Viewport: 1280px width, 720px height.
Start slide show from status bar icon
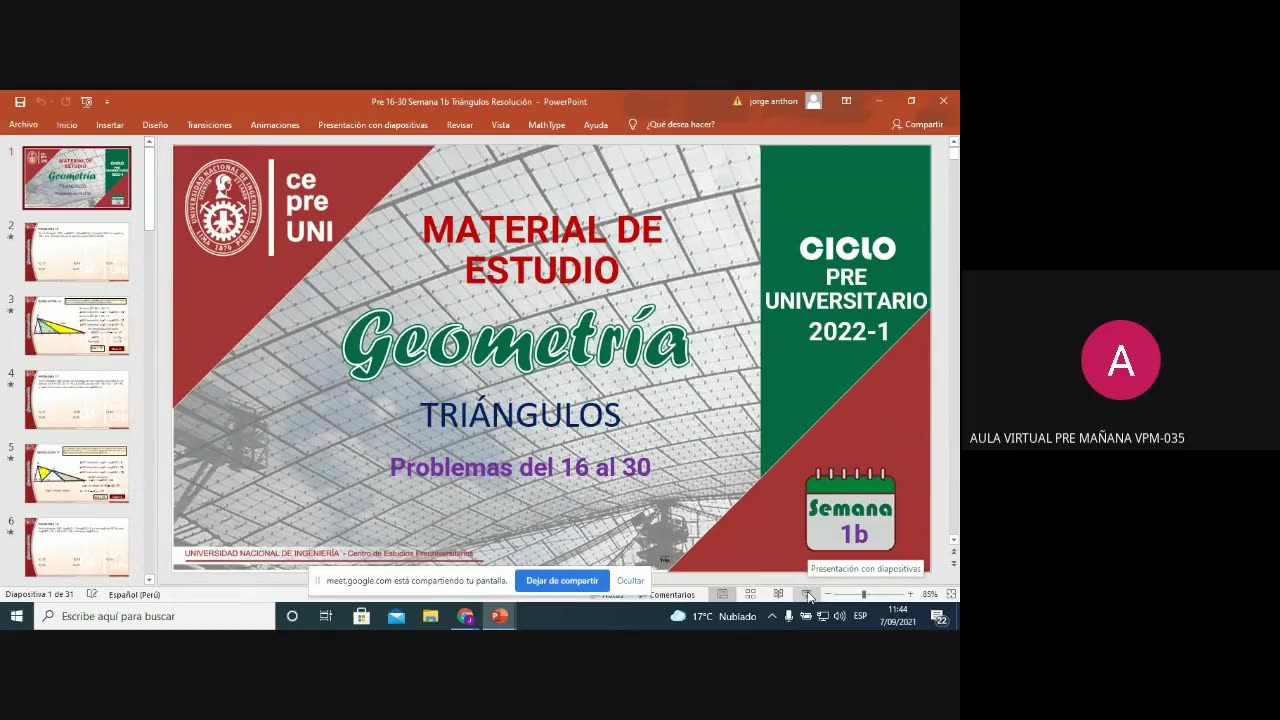(806, 594)
